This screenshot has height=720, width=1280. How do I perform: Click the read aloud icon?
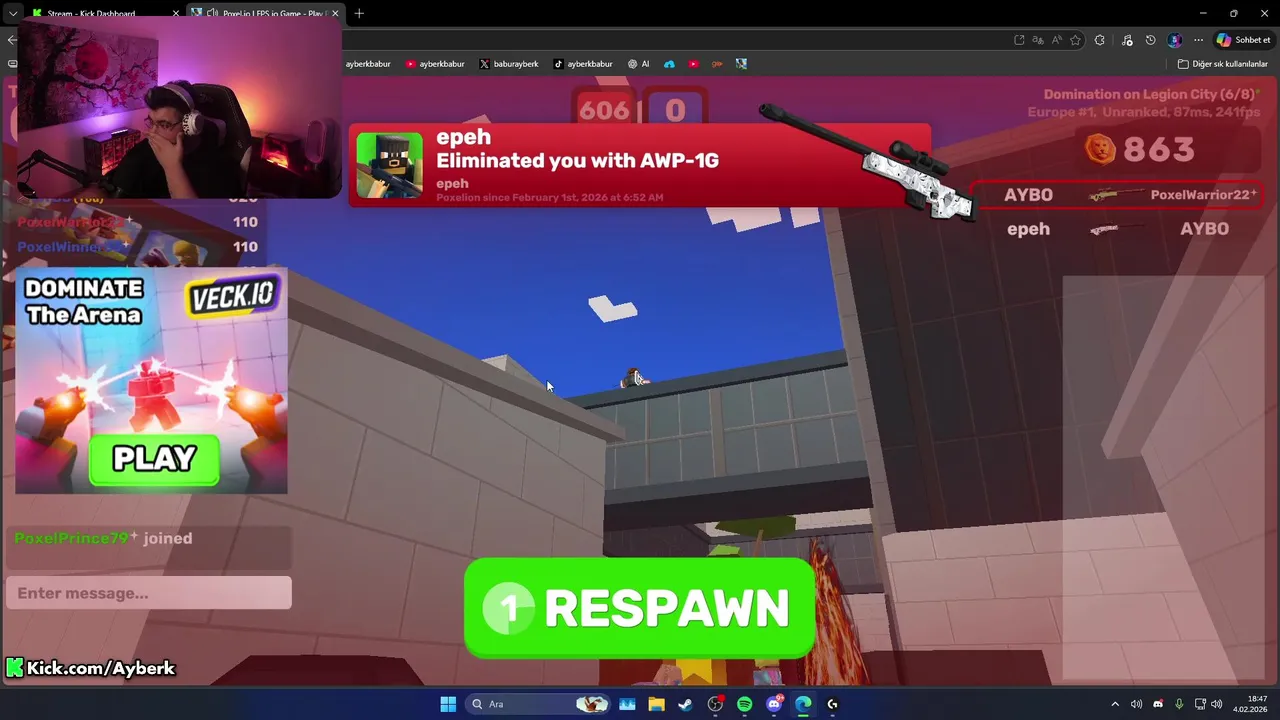[1057, 40]
